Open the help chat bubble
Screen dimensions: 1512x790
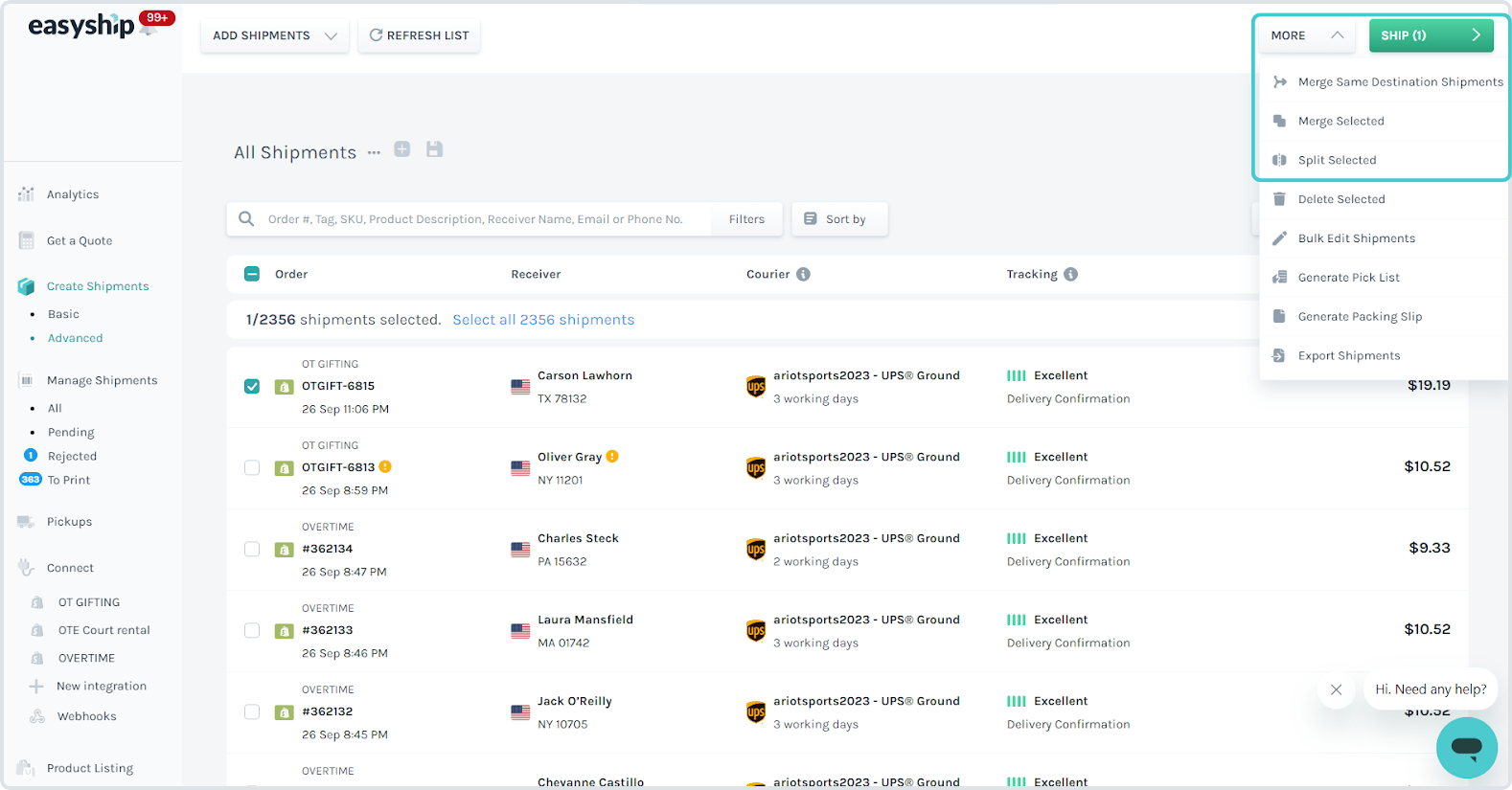pos(1467,747)
